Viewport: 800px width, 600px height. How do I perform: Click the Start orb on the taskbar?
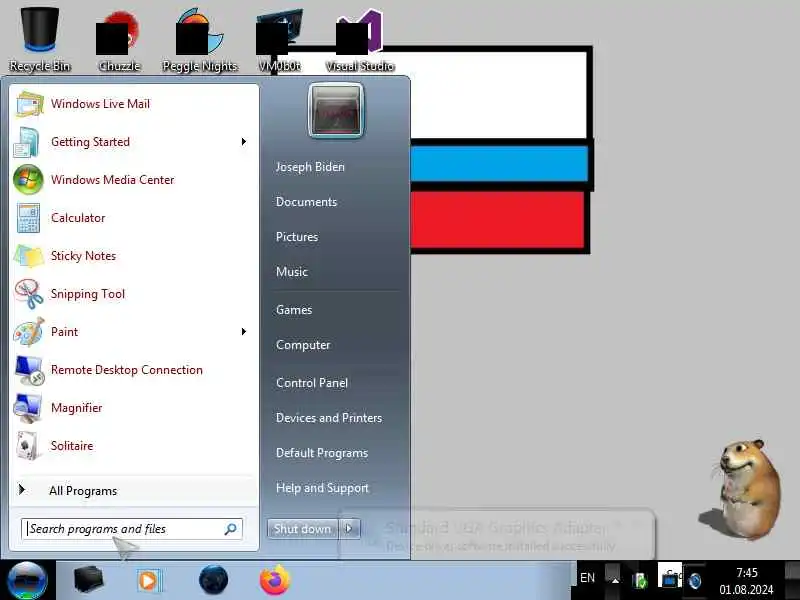[x=28, y=581]
